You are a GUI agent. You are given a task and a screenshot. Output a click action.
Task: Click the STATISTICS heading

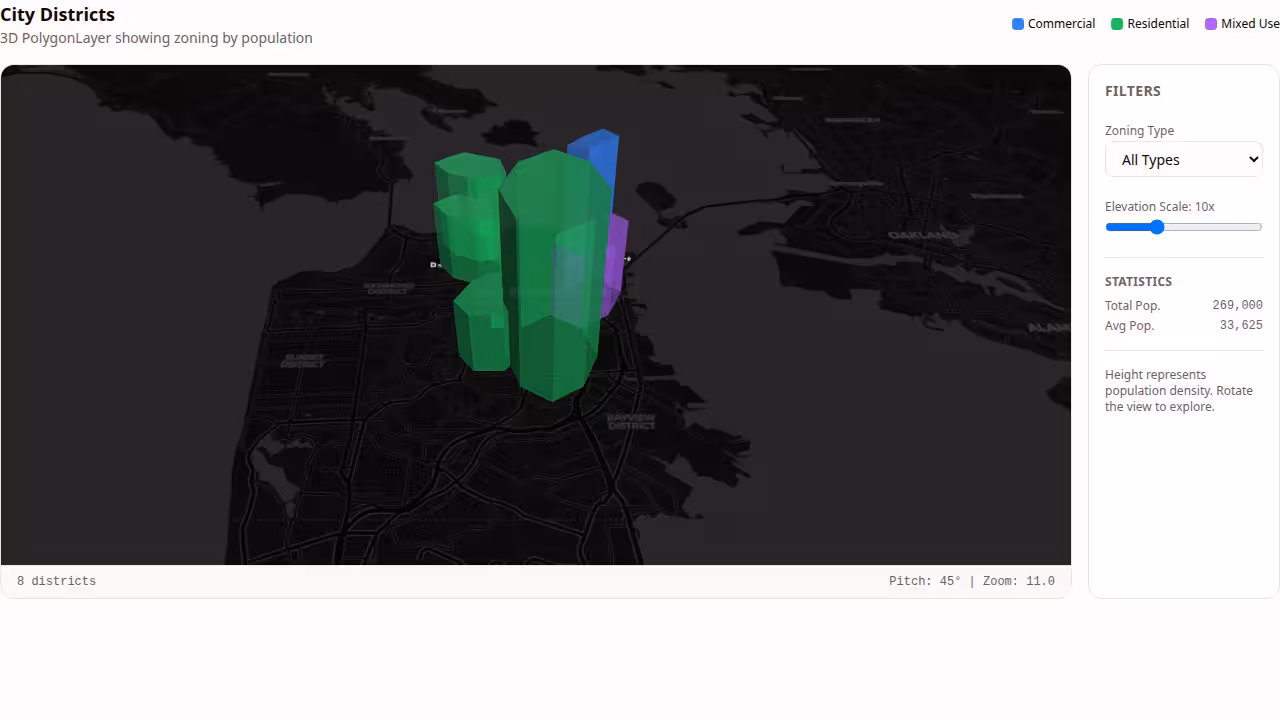[x=1138, y=282]
